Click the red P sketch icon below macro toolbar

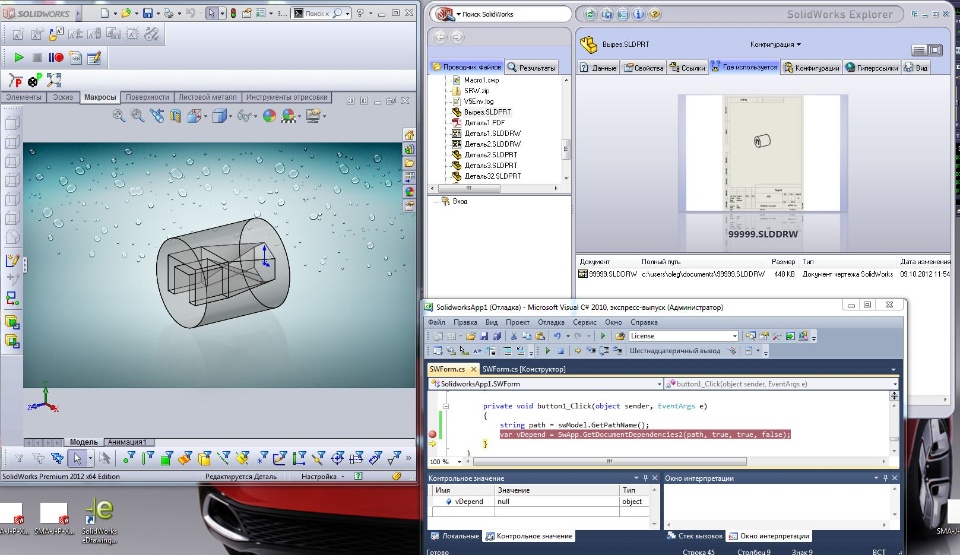(15, 80)
